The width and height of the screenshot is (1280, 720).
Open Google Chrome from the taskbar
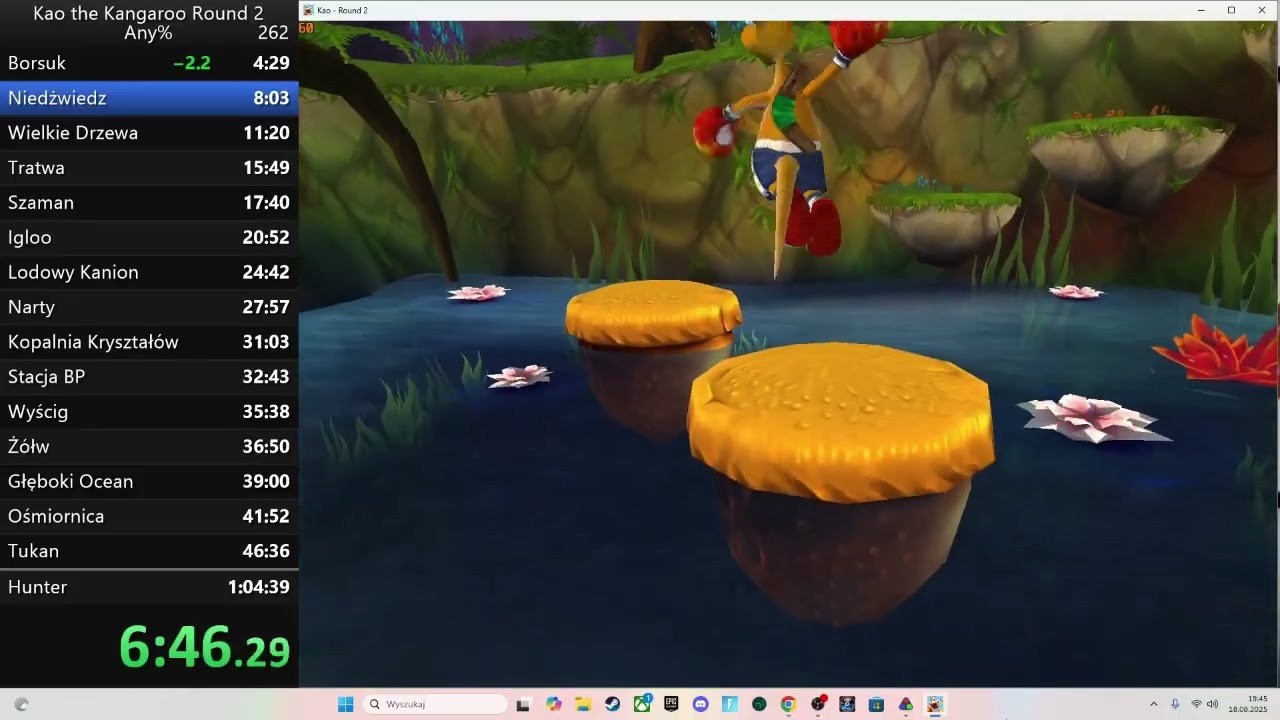(x=788, y=704)
